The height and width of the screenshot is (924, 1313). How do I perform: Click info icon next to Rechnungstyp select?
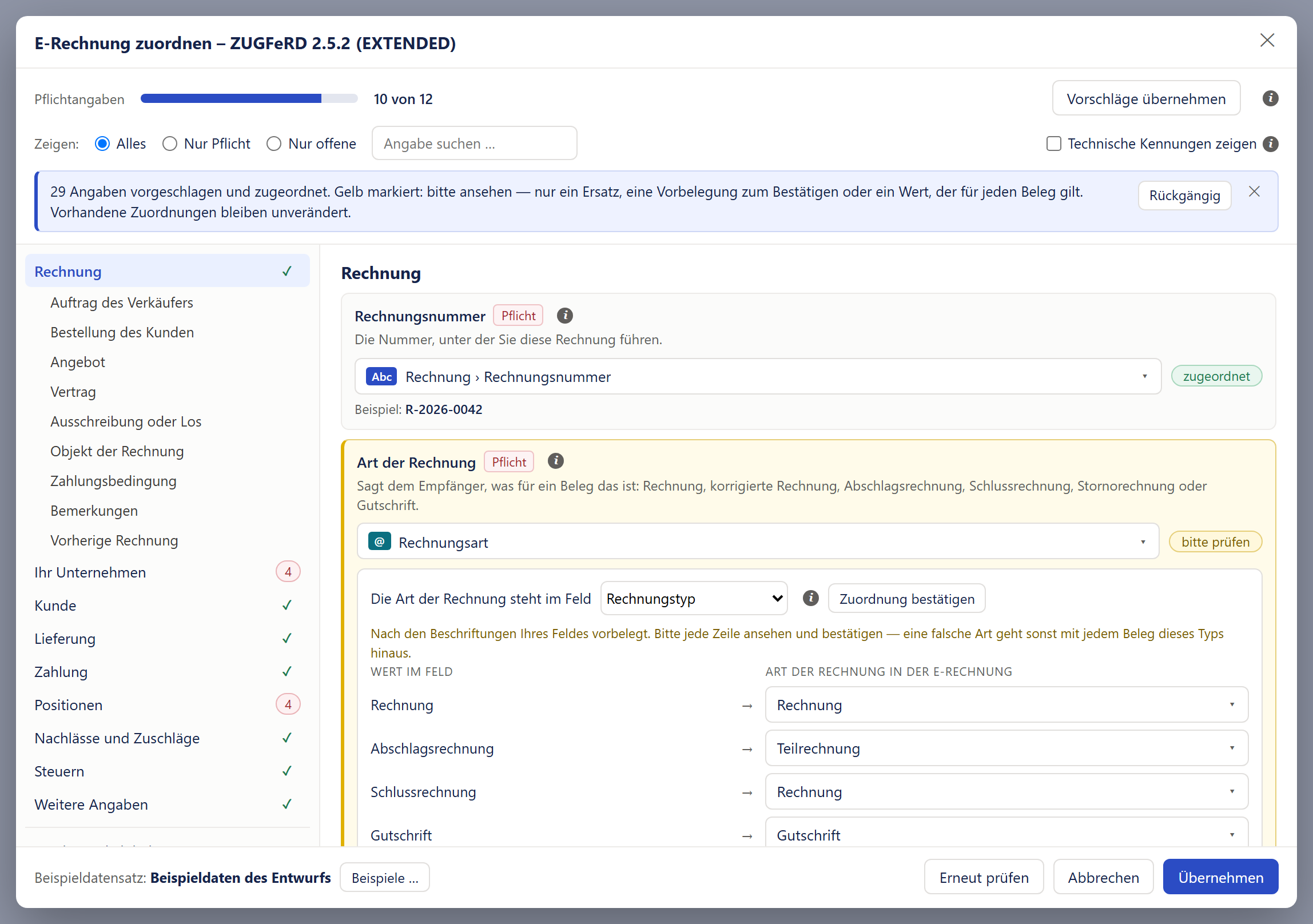tap(810, 598)
